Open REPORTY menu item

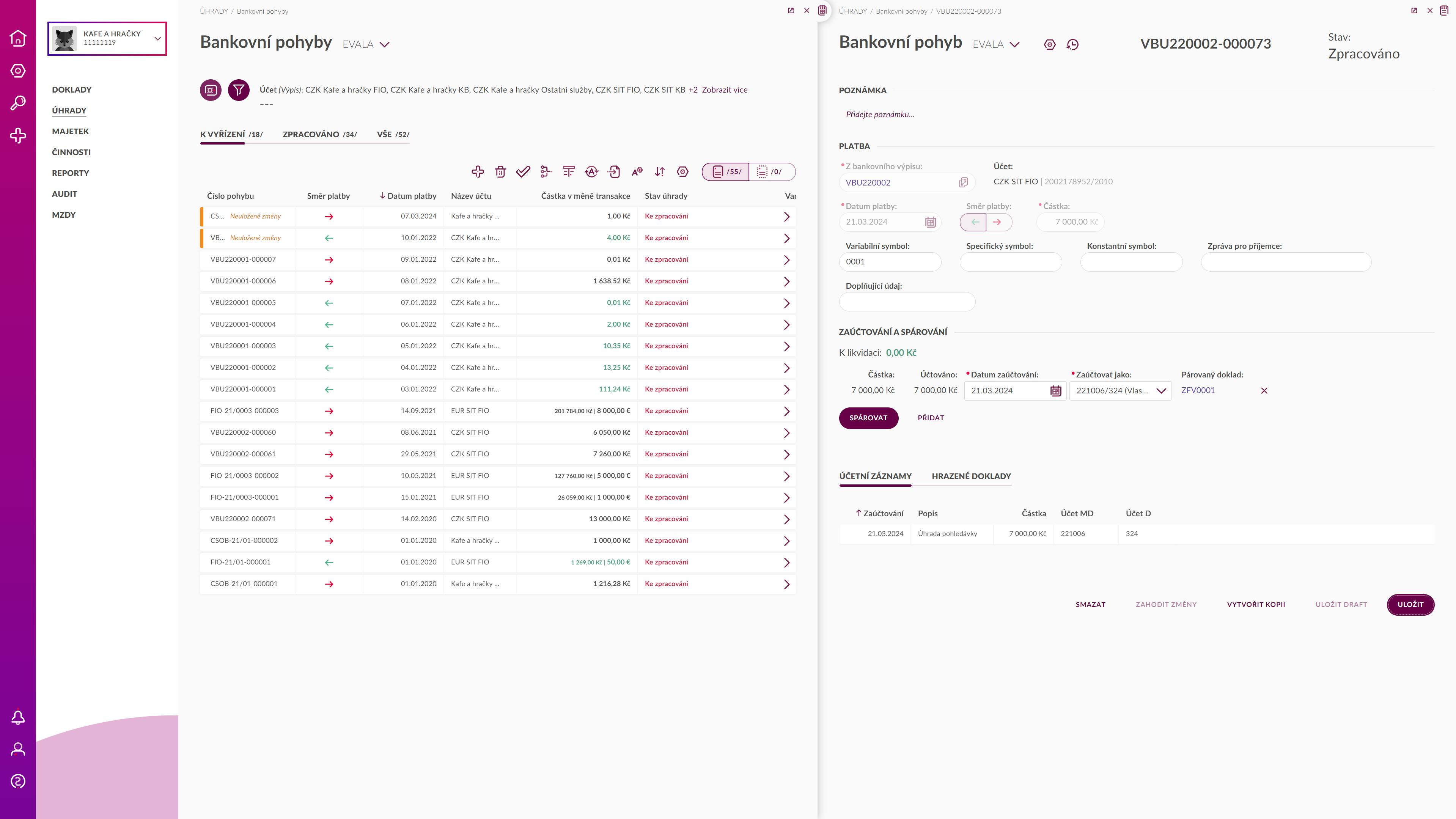tap(71, 173)
